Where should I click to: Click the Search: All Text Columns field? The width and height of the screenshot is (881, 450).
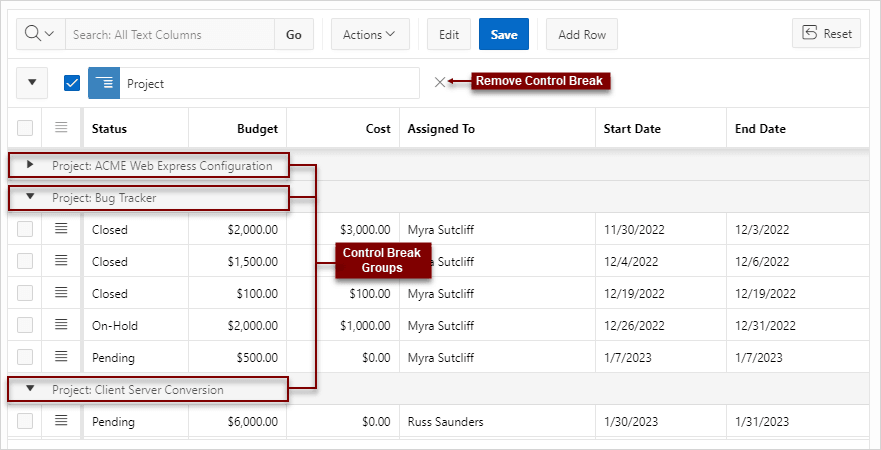pos(170,34)
